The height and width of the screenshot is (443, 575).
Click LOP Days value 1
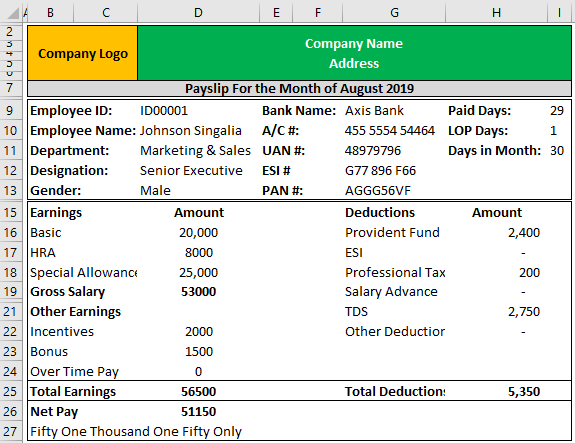[x=553, y=131]
